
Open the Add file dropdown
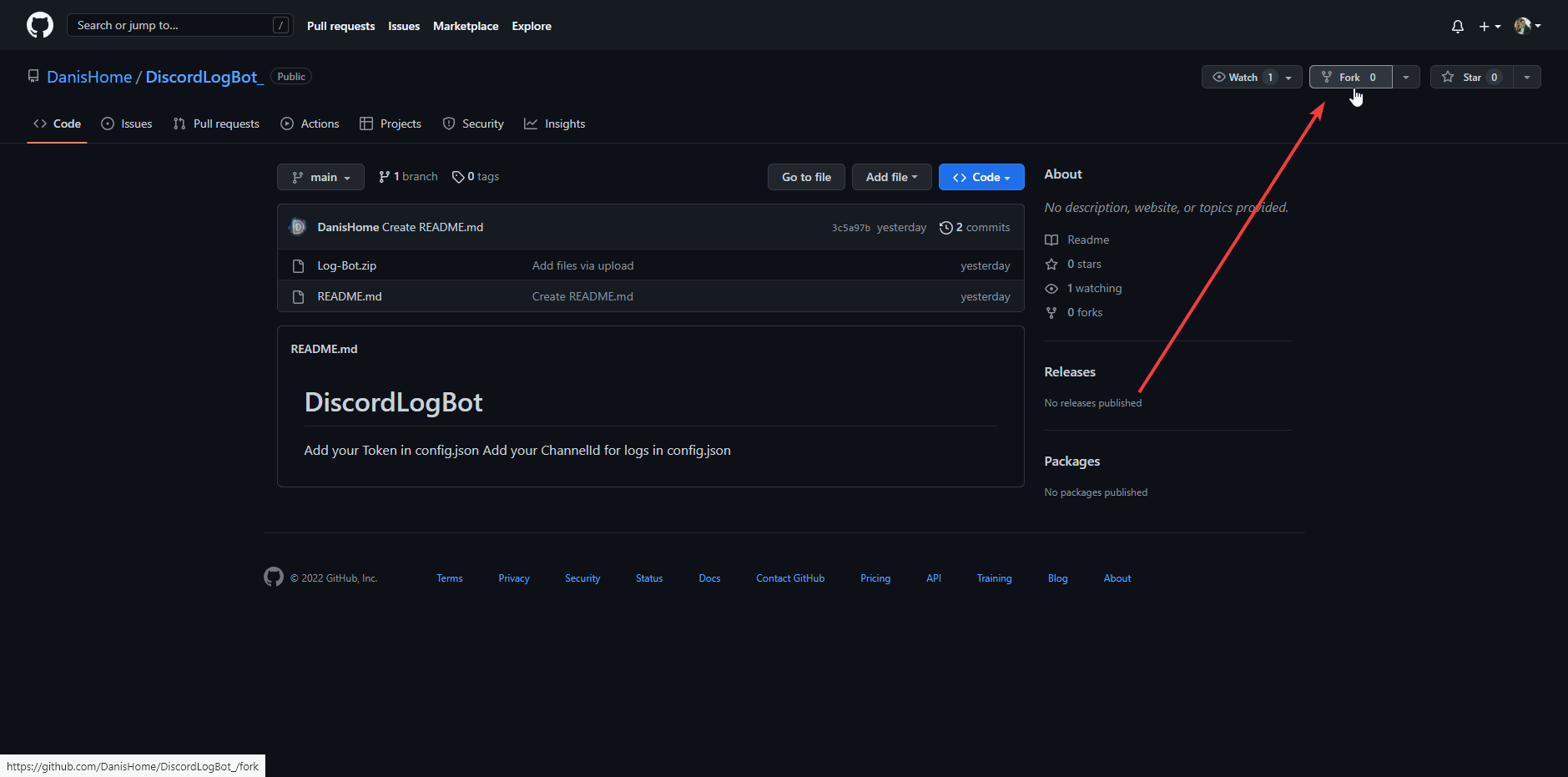click(890, 177)
